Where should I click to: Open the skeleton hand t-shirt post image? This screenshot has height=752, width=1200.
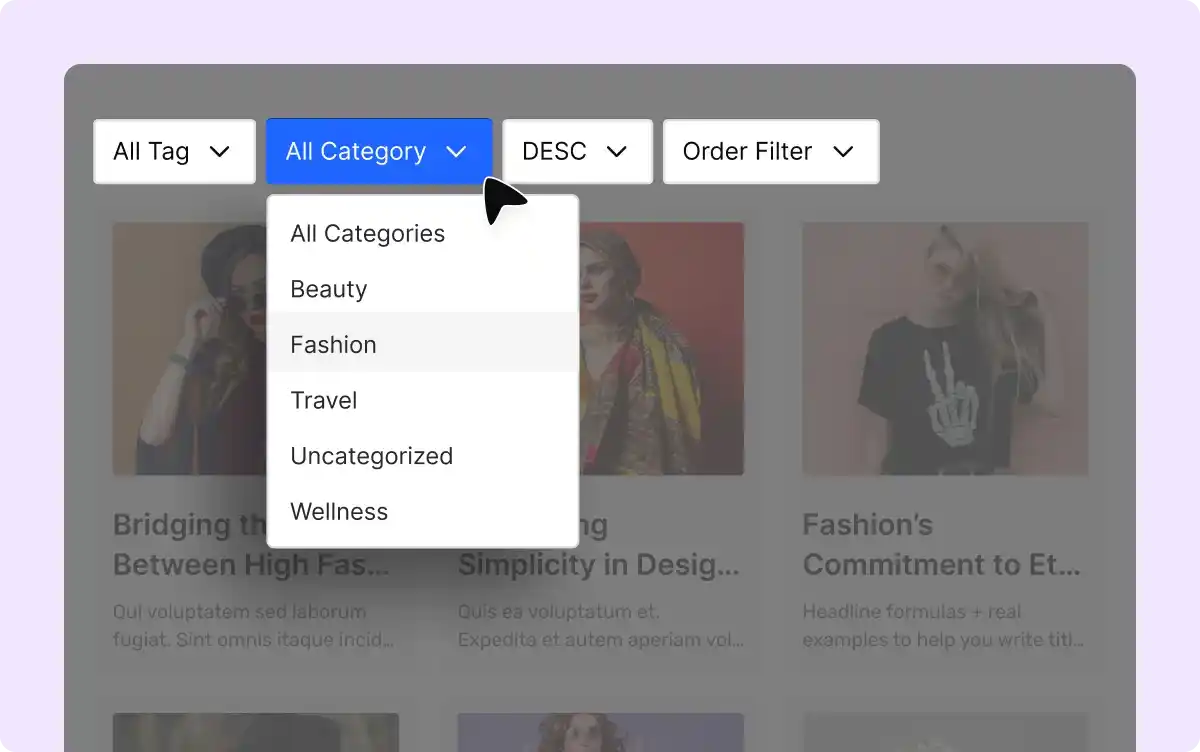click(x=944, y=348)
